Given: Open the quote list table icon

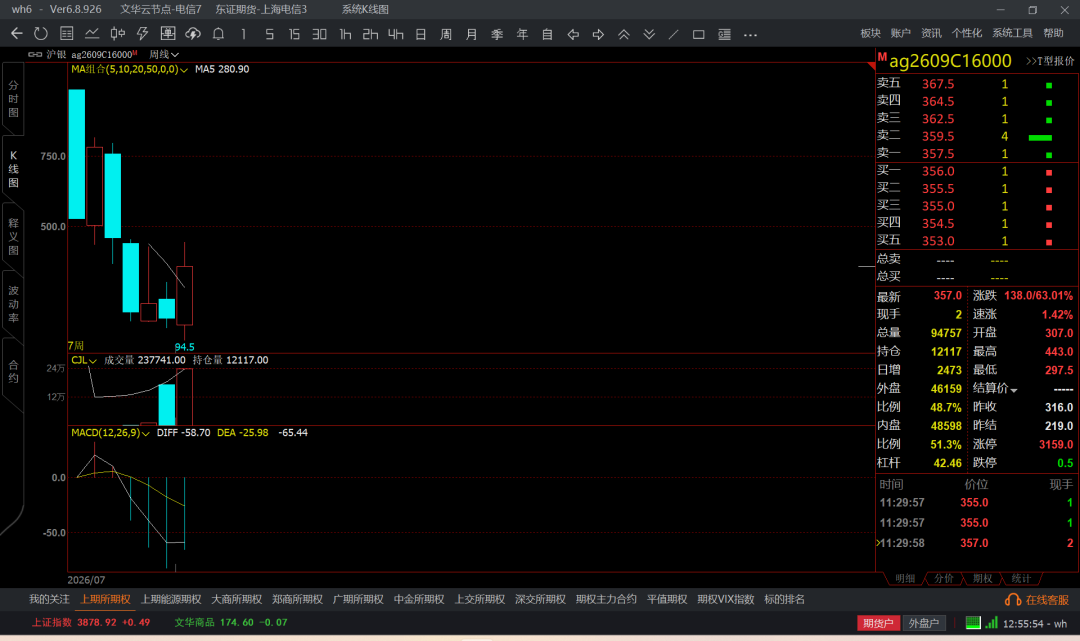Looking at the screenshot, I should pos(67,34).
